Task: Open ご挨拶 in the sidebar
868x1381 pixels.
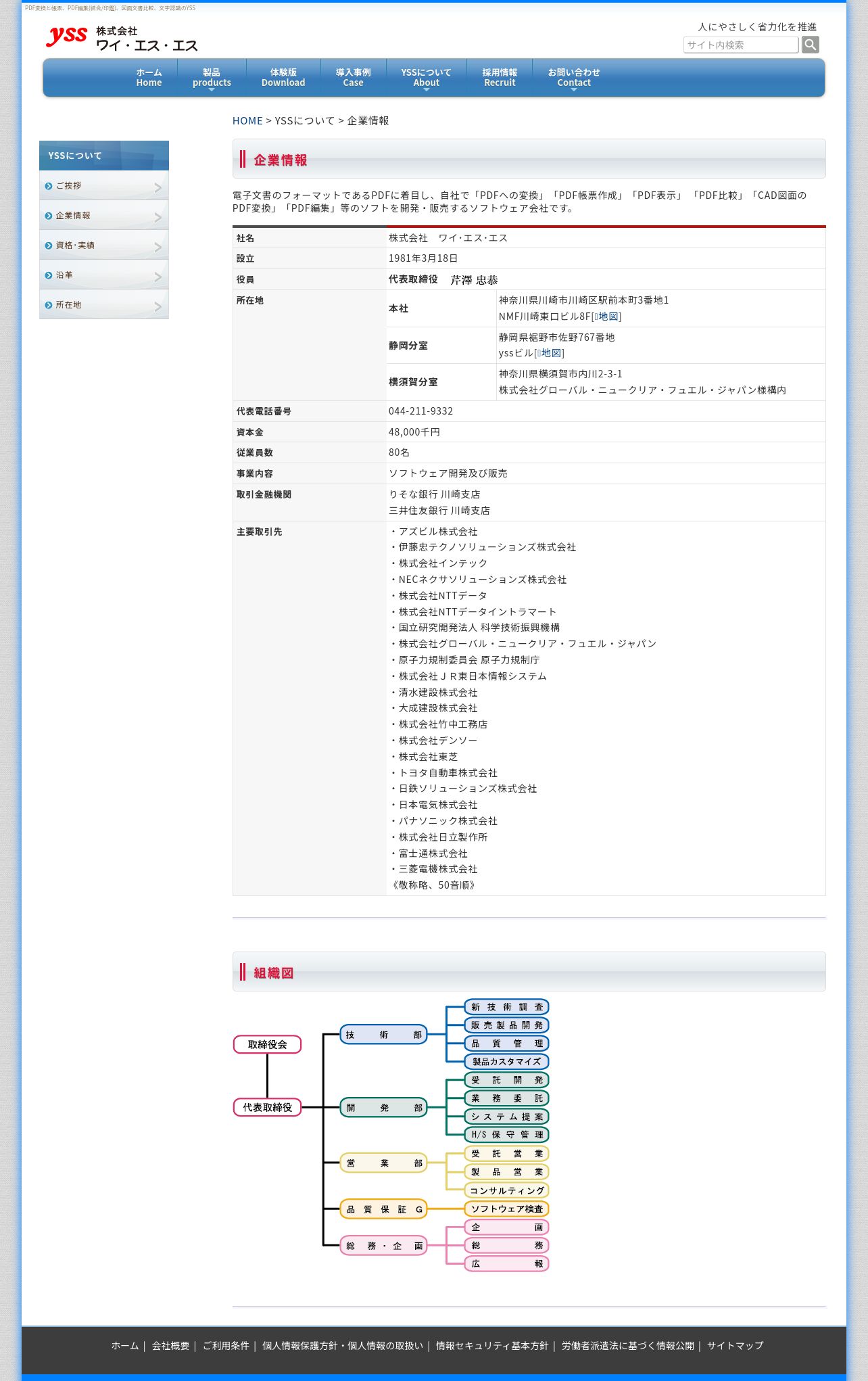Action: pos(104,185)
